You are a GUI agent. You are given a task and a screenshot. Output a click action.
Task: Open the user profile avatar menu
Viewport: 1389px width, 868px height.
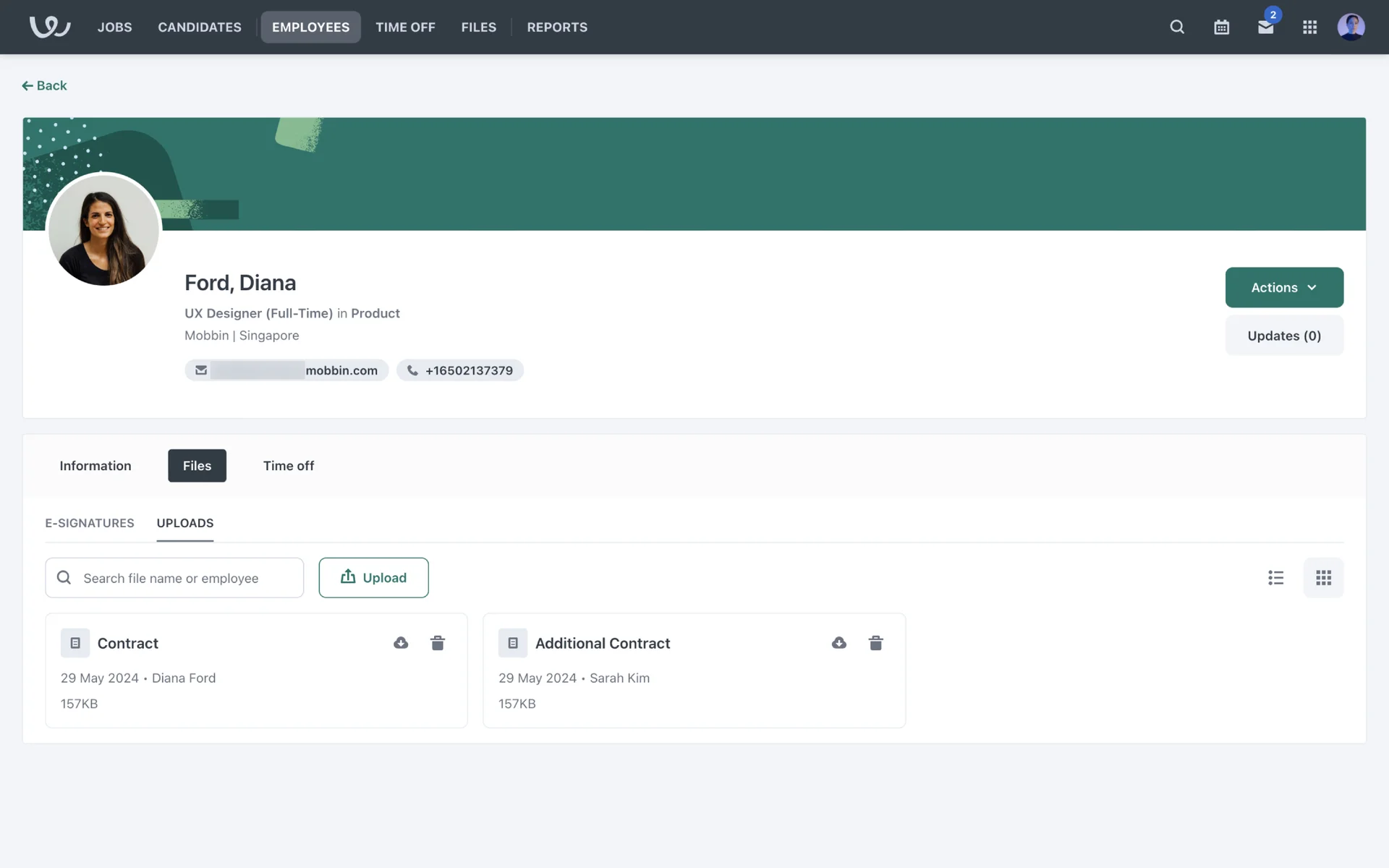click(1351, 27)
